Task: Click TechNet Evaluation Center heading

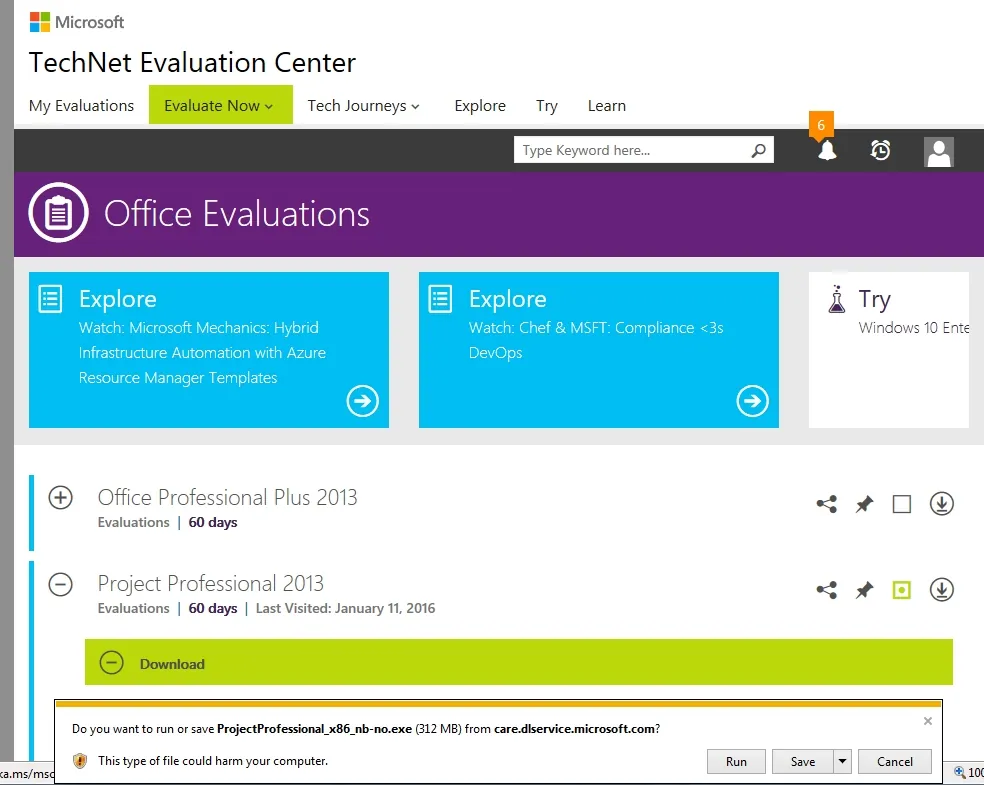Action: pyautogui.click(x=192, y=62)
